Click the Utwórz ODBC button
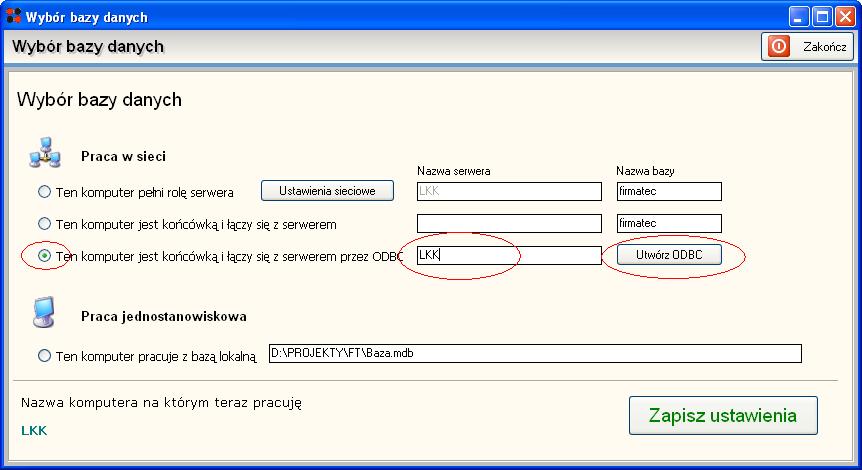Viewport: 862px width, 470px height. click(x=669, y=255)
